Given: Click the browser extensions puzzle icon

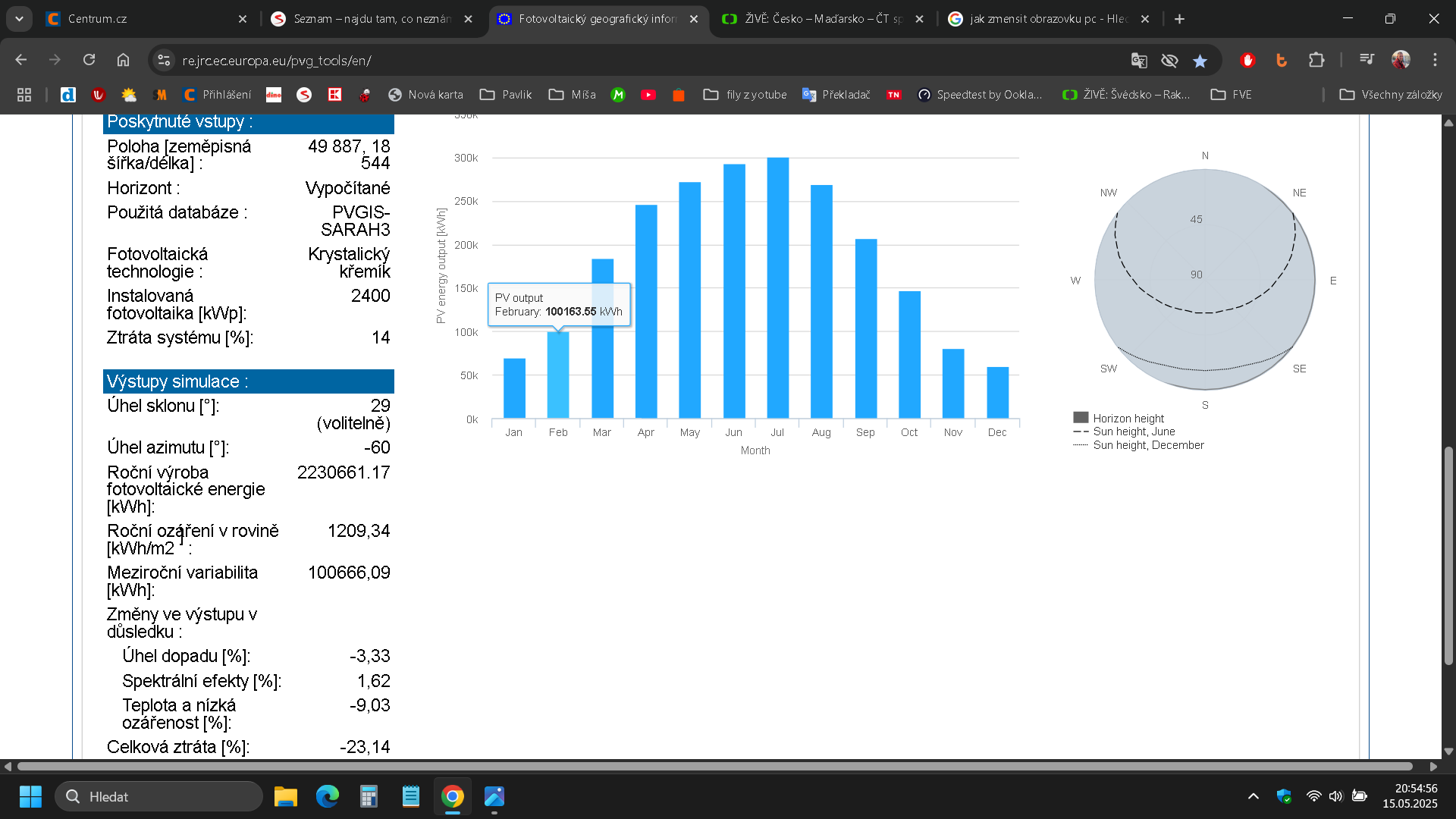Looking at the screenshot, I should point(1316,61).
